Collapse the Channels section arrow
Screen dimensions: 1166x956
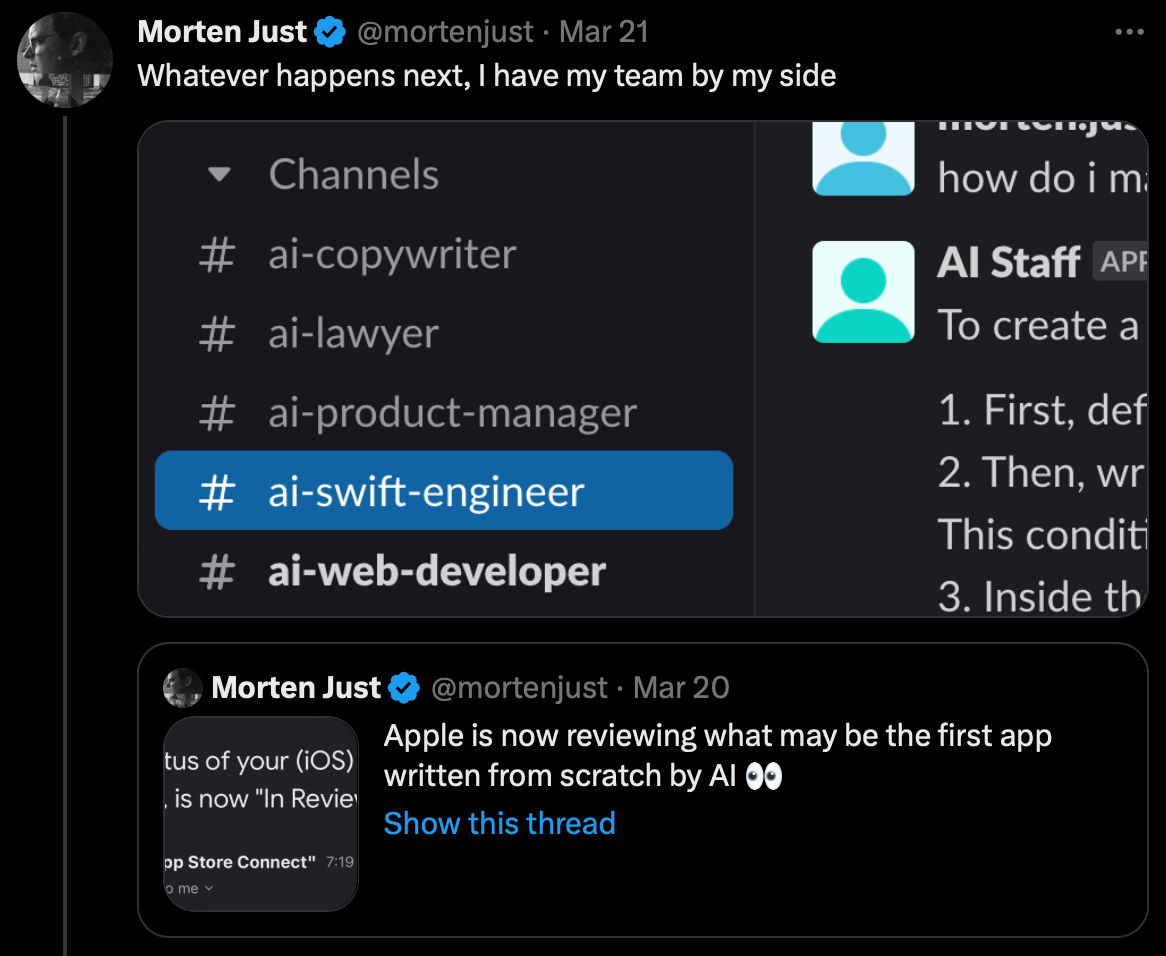click(x=219, y=175)
